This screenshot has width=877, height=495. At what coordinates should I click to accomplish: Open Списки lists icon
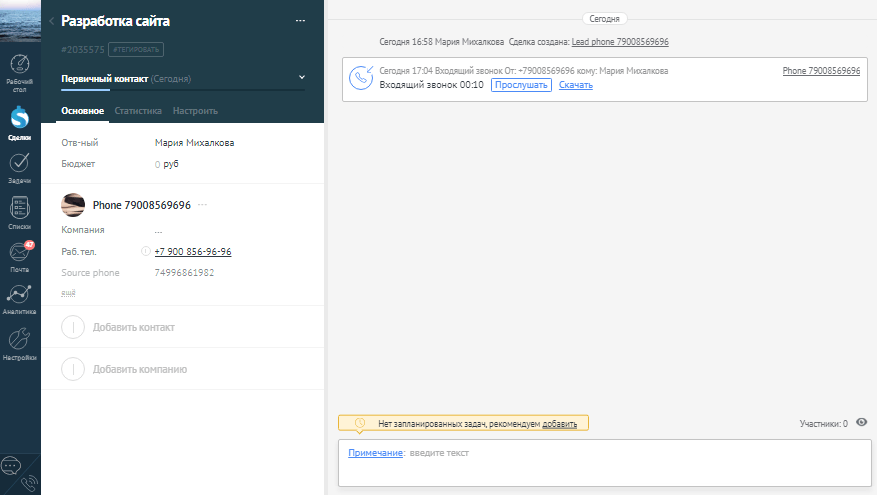pos(20,212)
